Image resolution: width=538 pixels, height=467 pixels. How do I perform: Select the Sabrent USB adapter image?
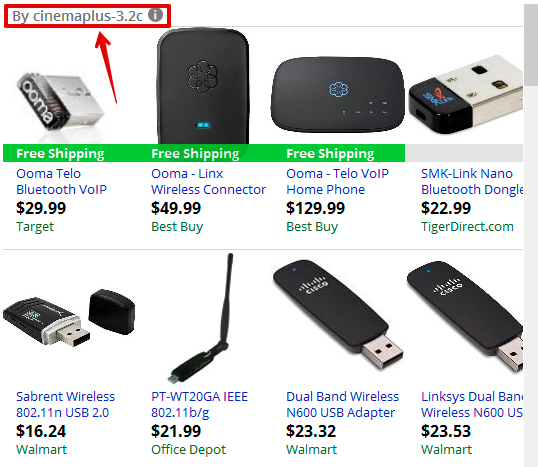[x=69, y=318]
